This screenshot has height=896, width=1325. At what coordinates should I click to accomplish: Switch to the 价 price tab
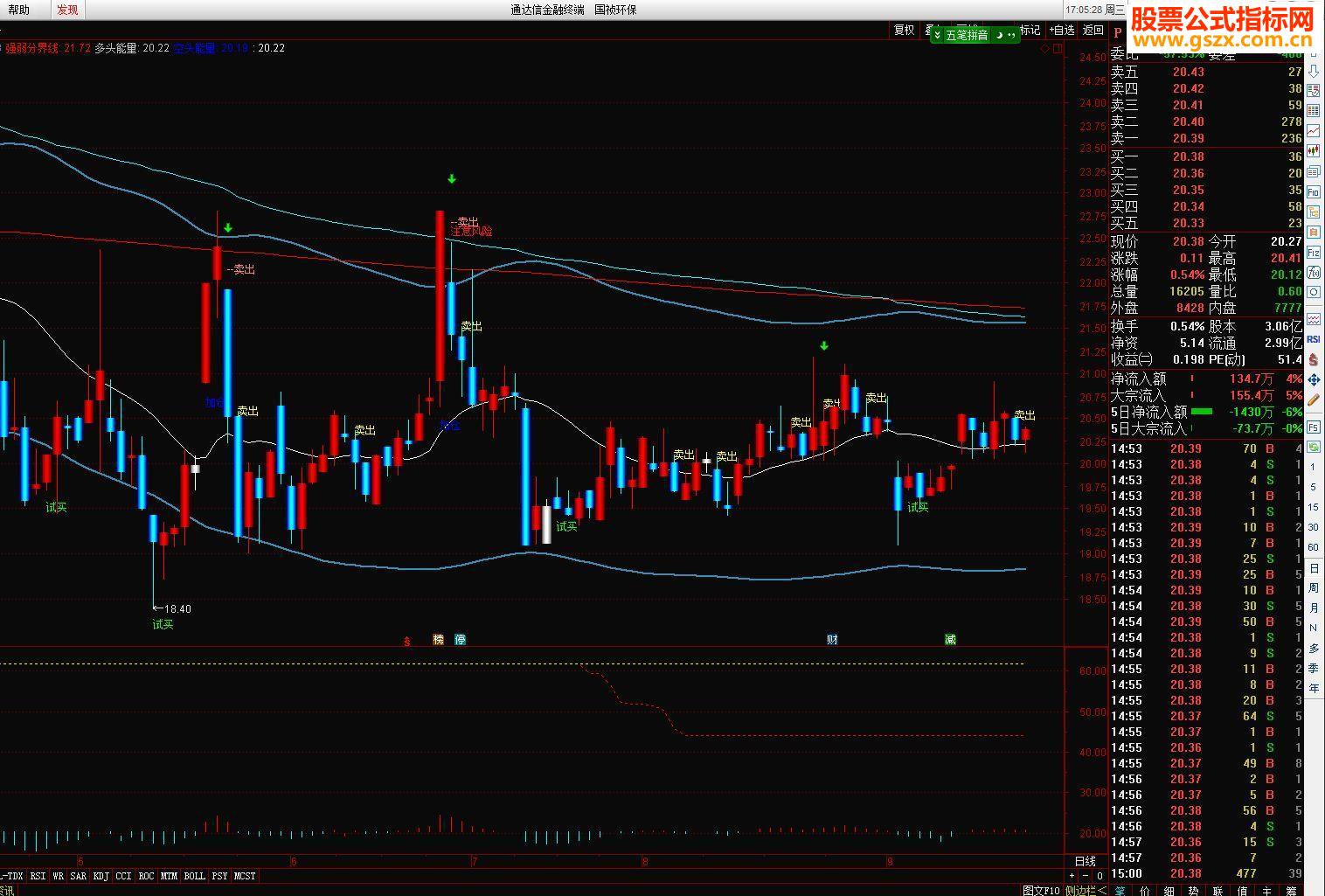point(1145,890)
